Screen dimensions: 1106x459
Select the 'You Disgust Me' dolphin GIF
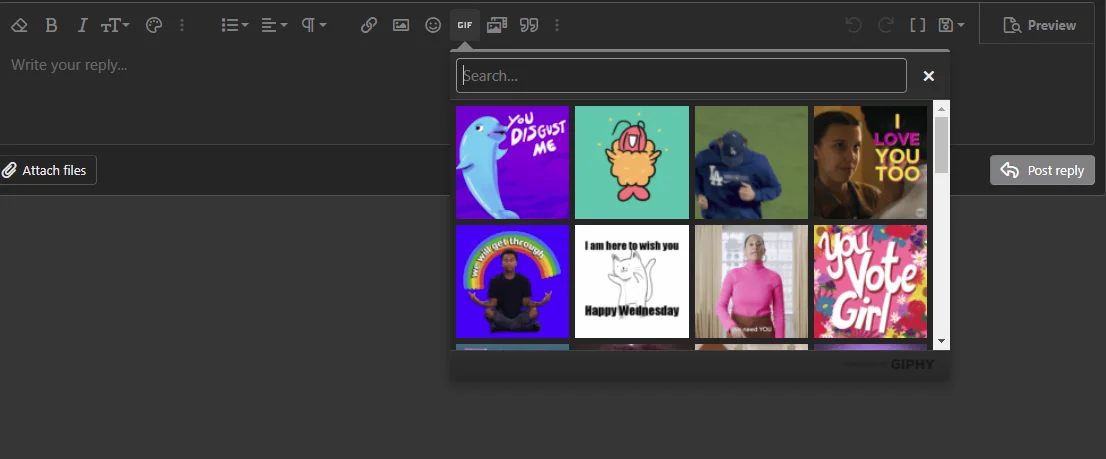512,162
